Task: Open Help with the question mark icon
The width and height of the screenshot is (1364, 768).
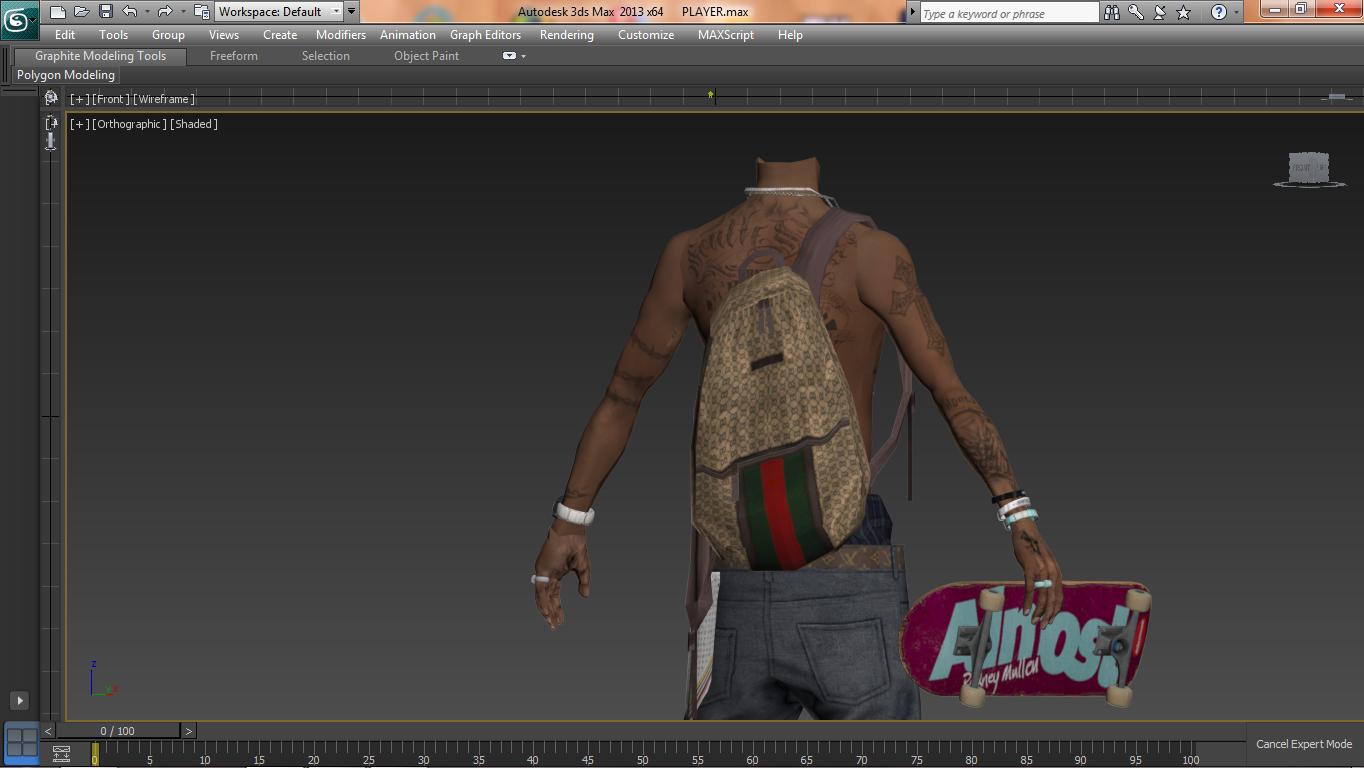Action: click(x=1218, y=12)
